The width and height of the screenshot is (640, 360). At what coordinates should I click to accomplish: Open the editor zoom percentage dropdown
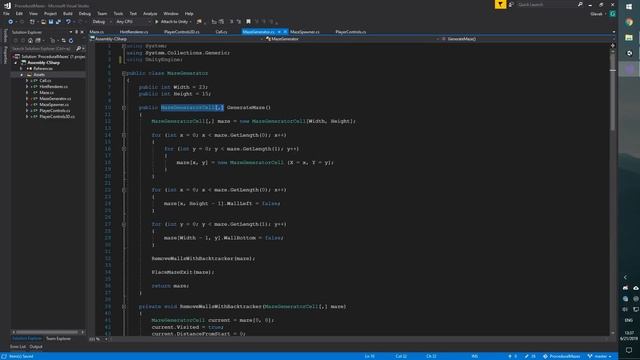point(98,339)
